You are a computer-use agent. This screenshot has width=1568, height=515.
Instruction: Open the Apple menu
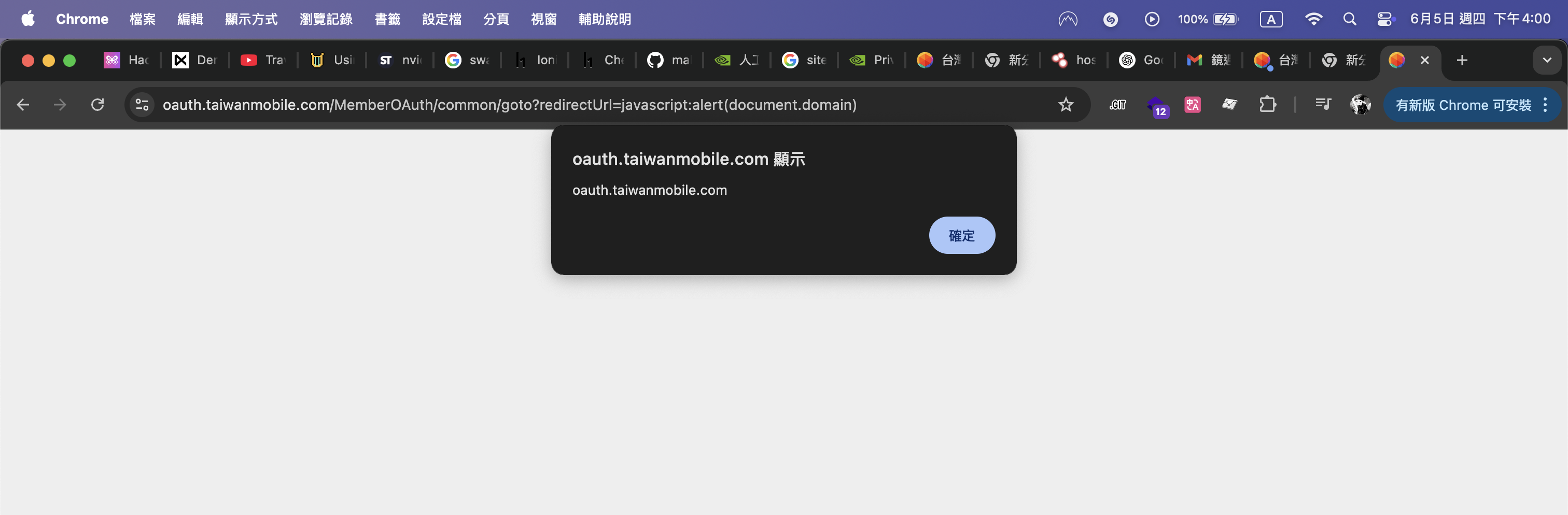pos(28,19)
